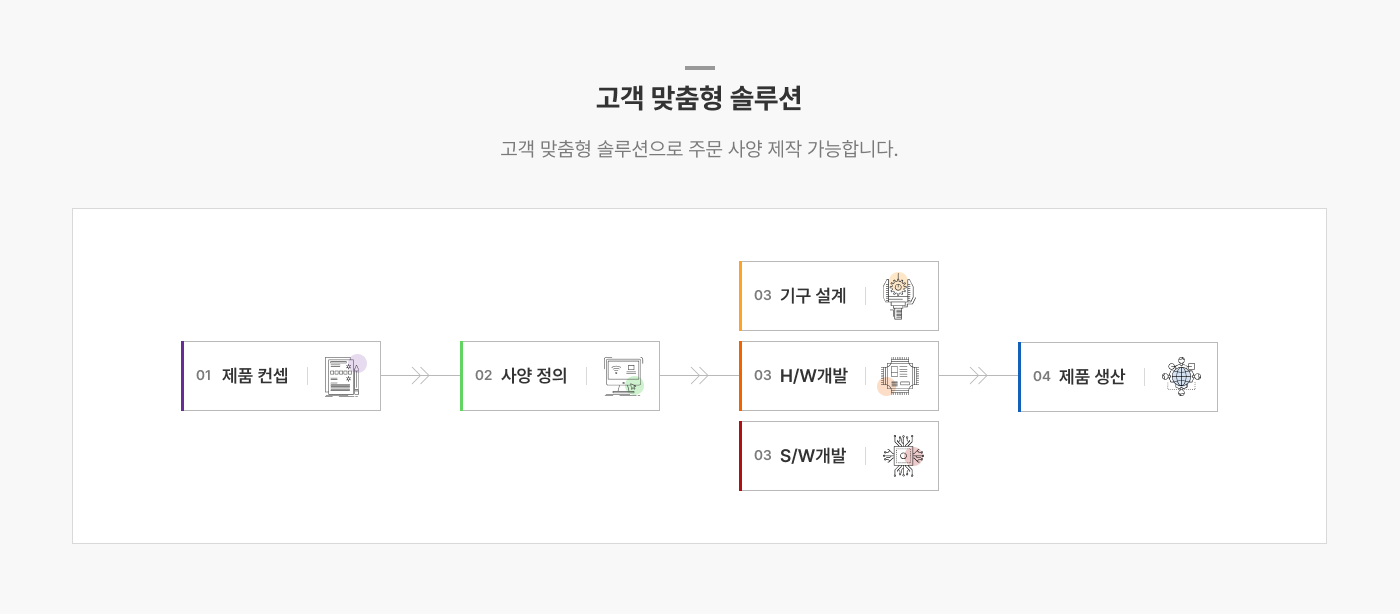Click the chip icon in H/W개발
Image resolution: width=1400 pixels, height=614 pixels.
(x=898, y=376)
